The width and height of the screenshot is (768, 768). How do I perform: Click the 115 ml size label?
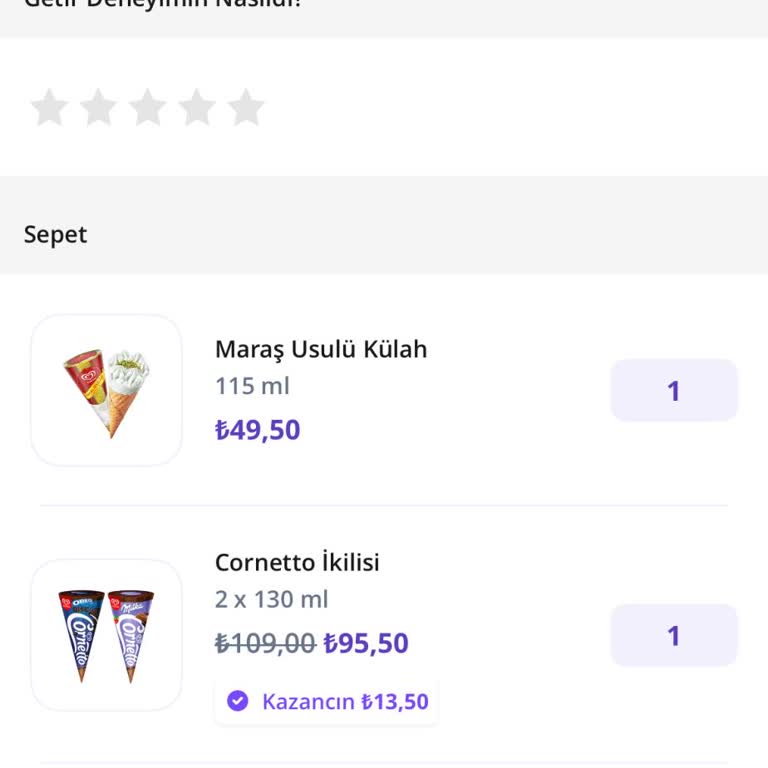252,386
